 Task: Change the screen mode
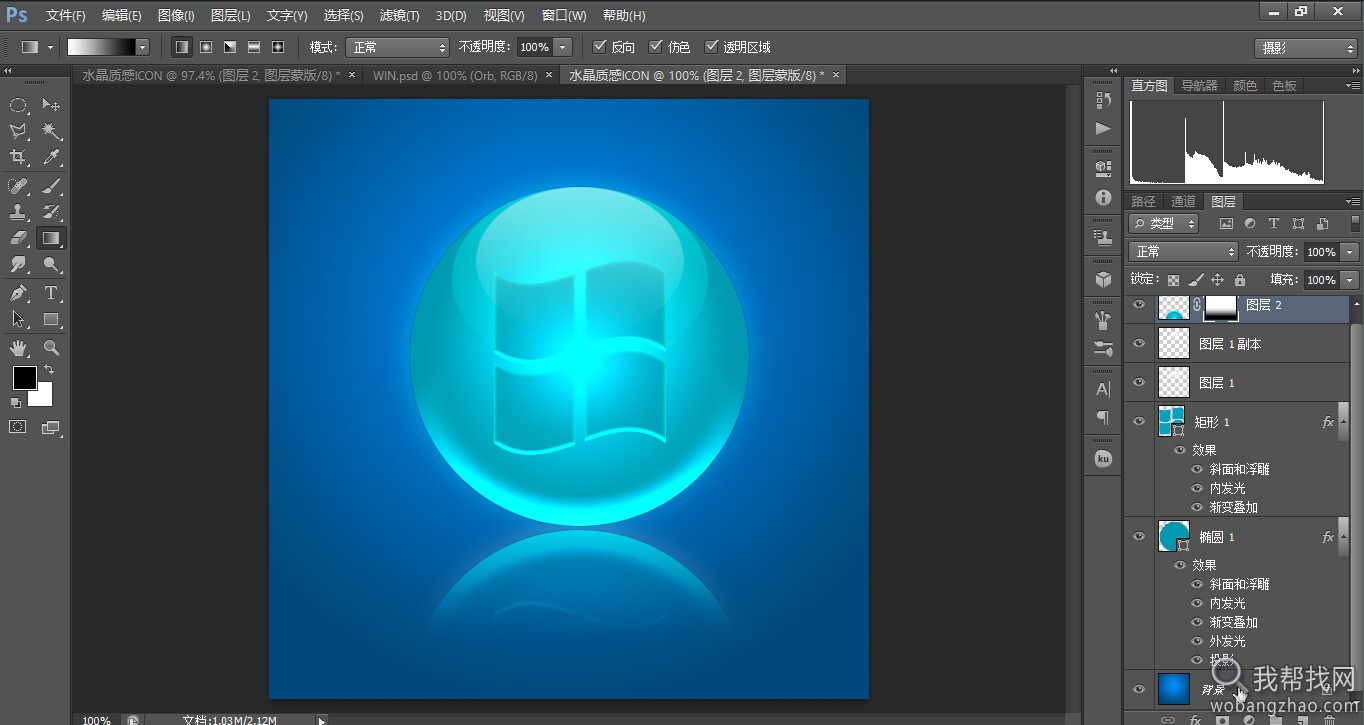pos(51,427)
